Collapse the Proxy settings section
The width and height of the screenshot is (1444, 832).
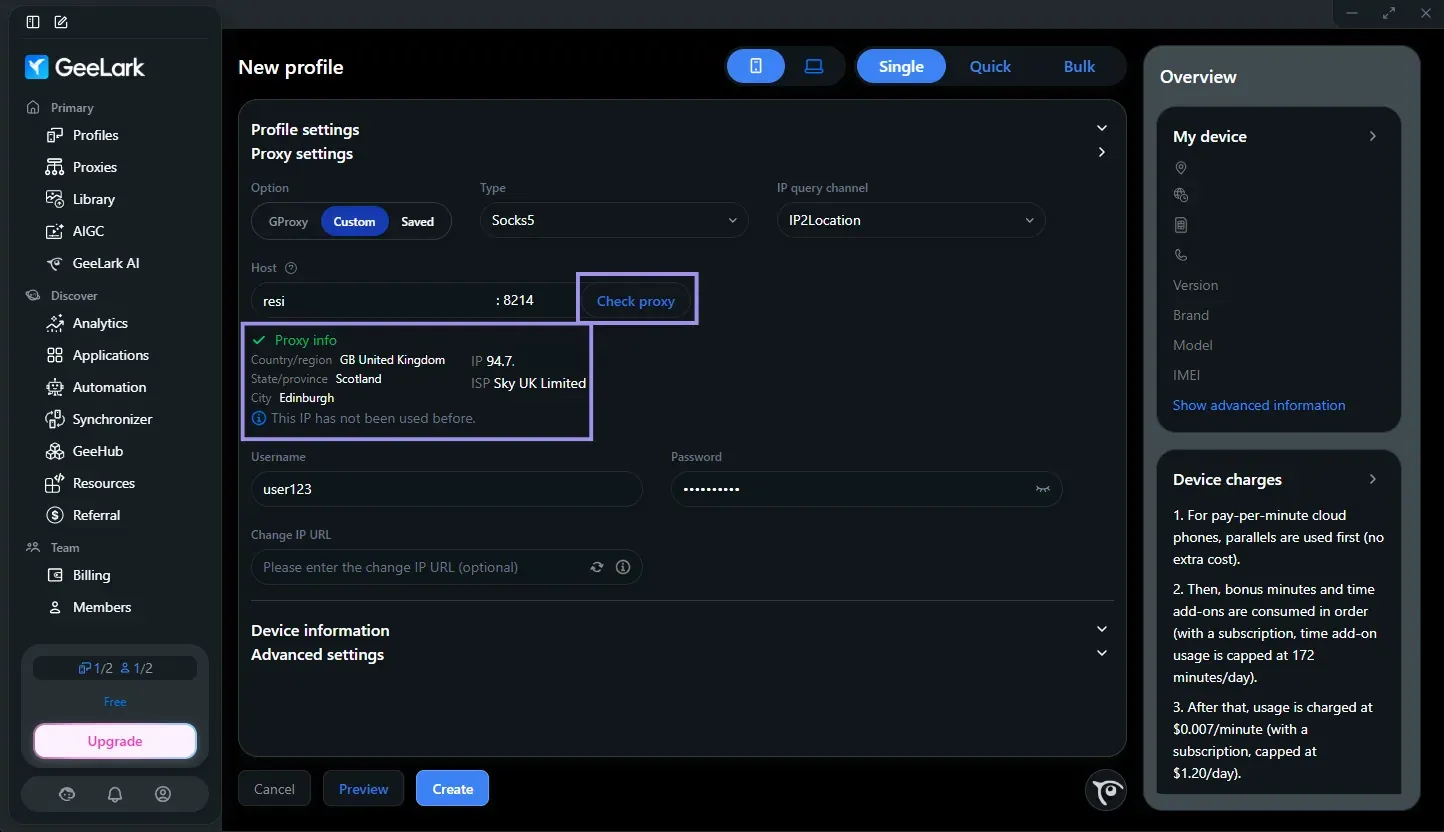click(x=1102, y=152)
